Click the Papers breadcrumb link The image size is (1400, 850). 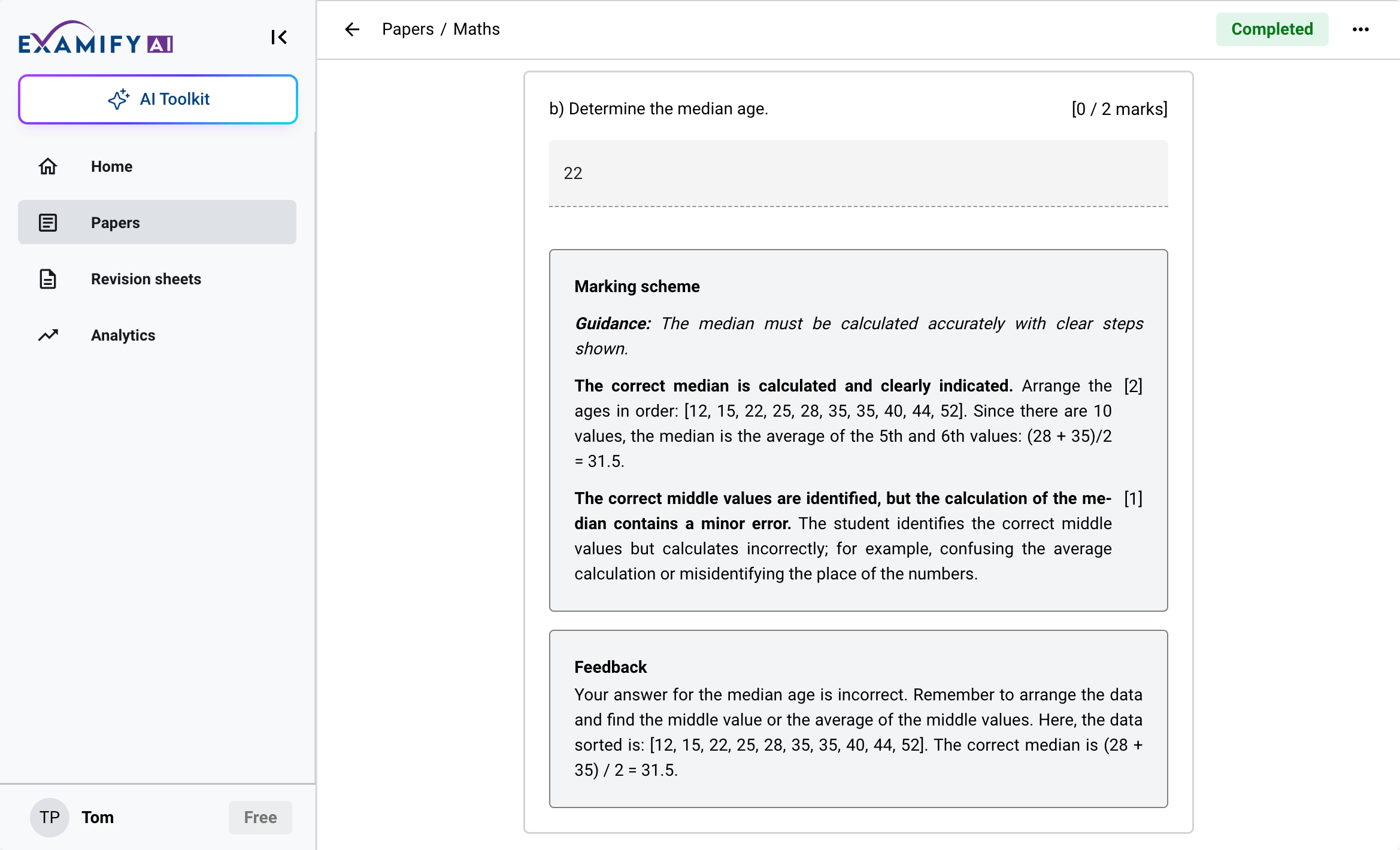coord(408,29)
